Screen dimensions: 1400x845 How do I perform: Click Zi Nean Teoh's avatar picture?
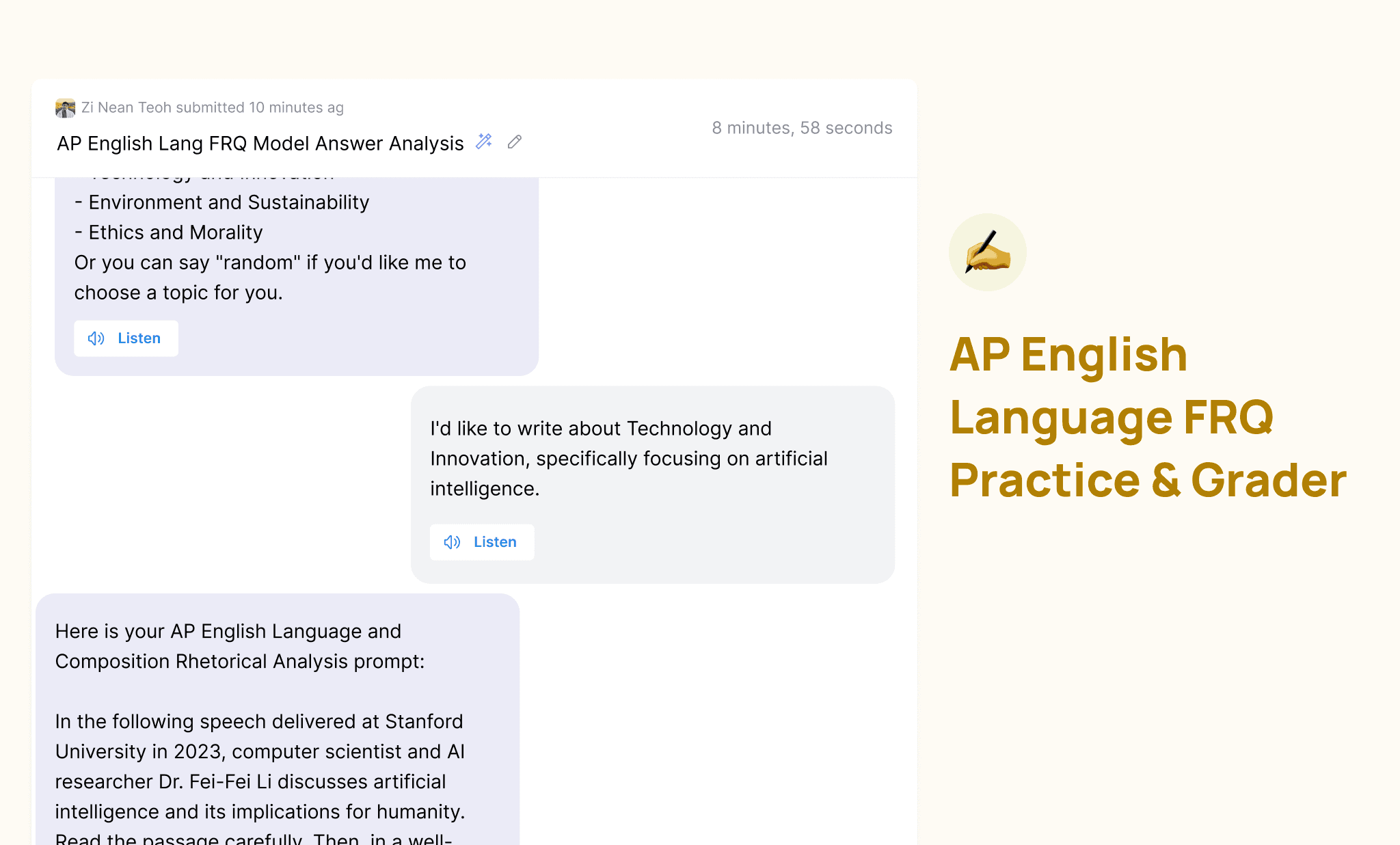click(x=66, y=108)
